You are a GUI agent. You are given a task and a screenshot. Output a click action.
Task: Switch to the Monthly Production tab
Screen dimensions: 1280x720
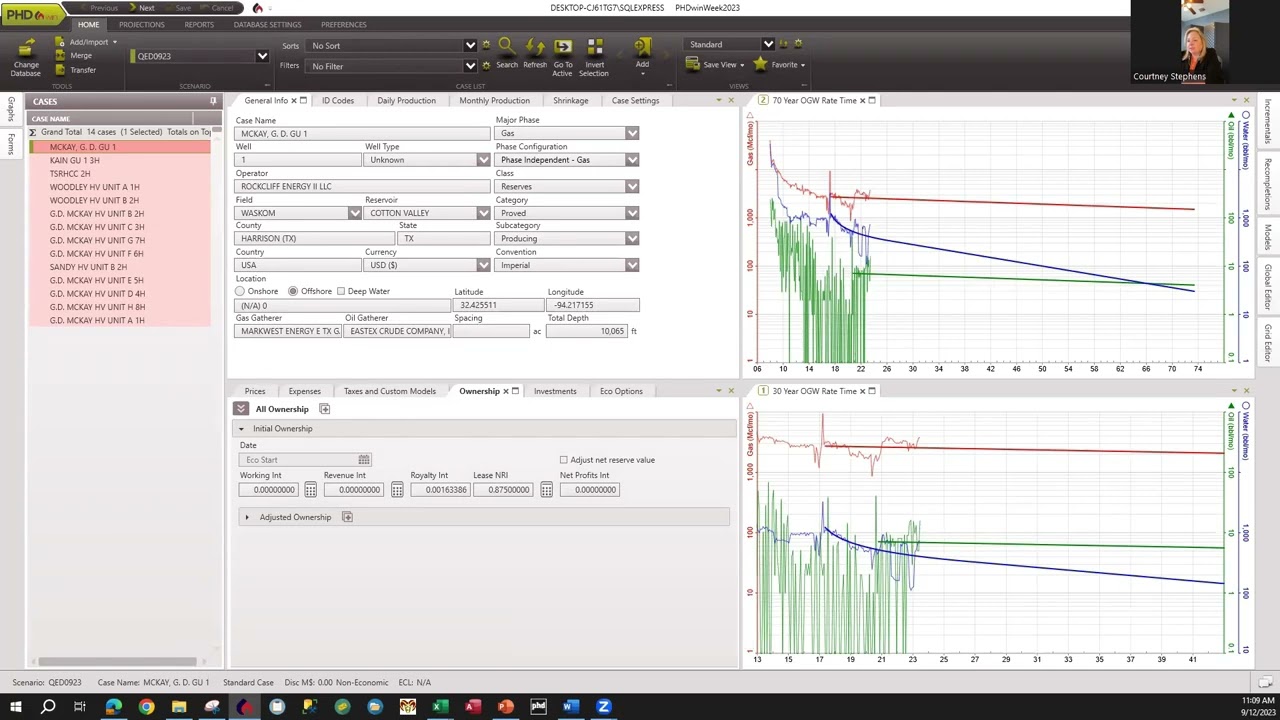(494, 100)
